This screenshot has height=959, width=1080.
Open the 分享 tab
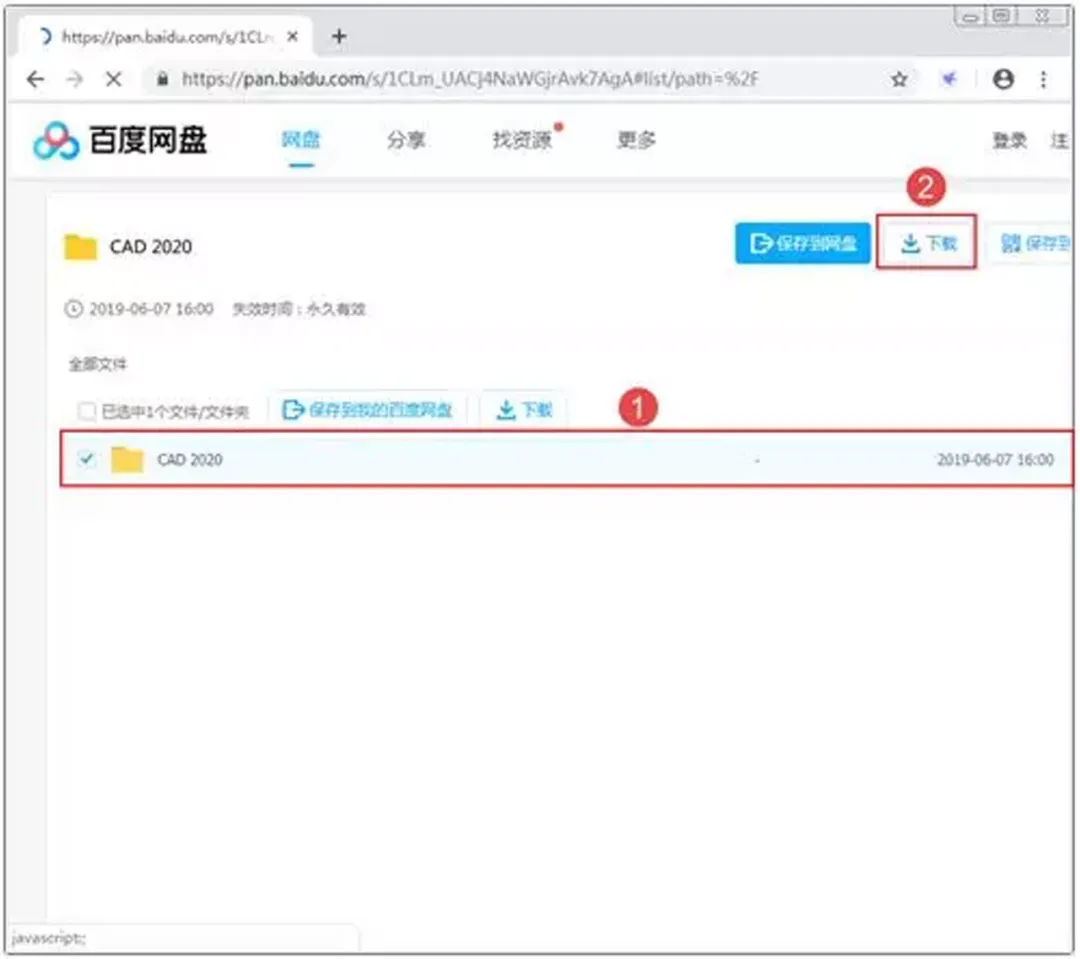[x=406, y=140]
